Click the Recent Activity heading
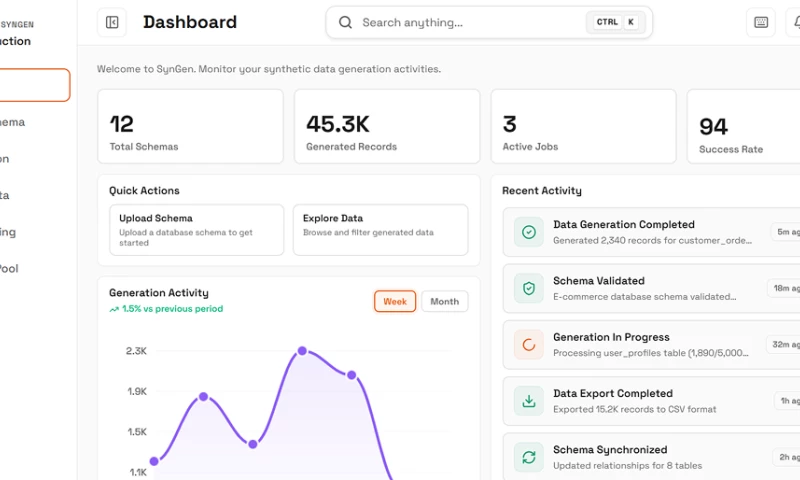The height and width of the screenshot is (480, 800). tap(542, 191)
